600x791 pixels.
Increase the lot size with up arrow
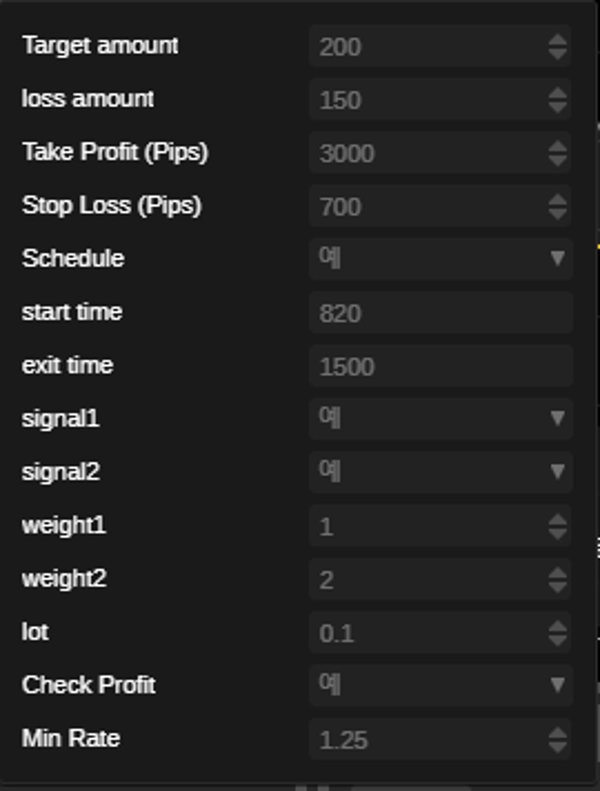pyautogui.click(x=557, y=627)
